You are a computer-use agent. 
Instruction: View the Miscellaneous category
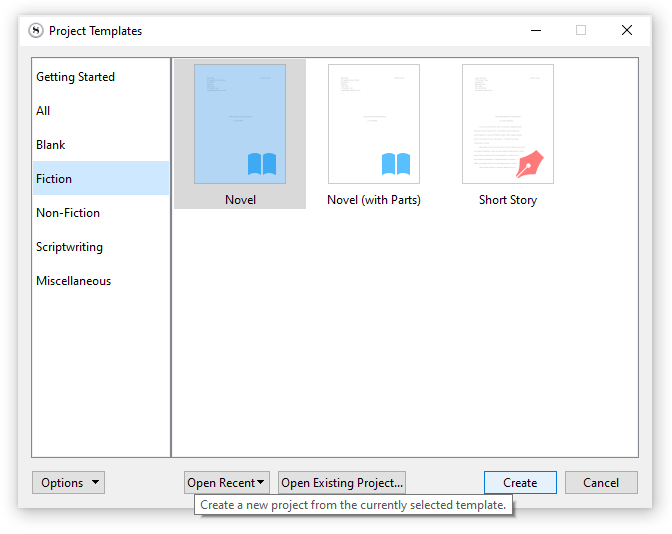[74, 281]
